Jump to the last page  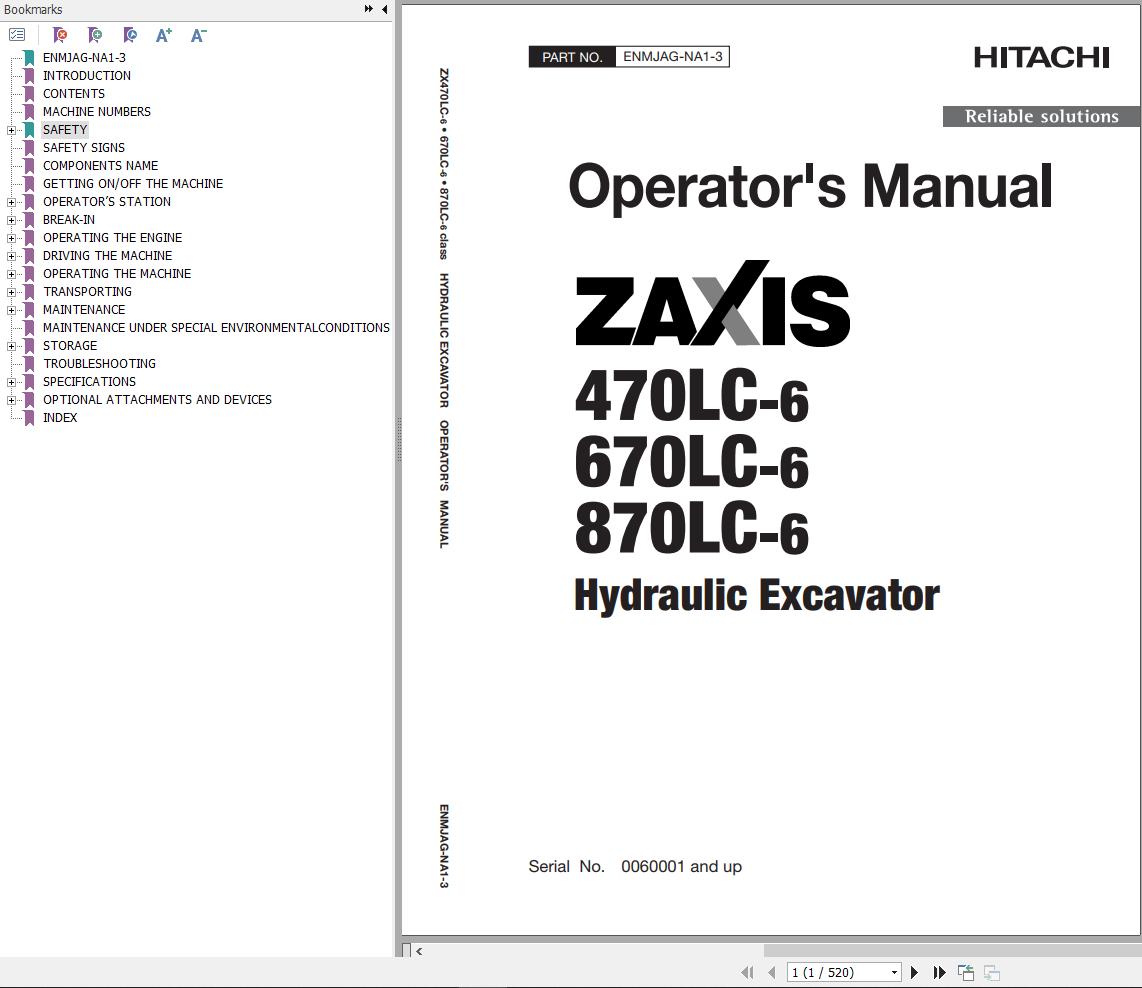(x=940, y=972)
